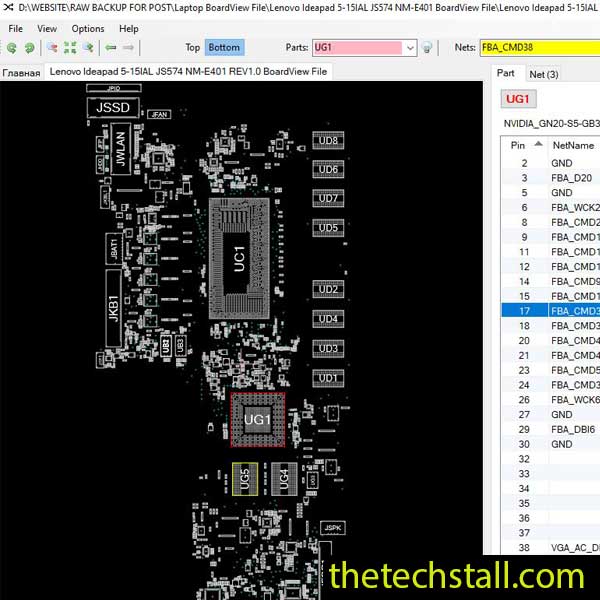Click the rotate counter-clockwise toolbar icon
600x600 pixels.
[x=12, y=47]
